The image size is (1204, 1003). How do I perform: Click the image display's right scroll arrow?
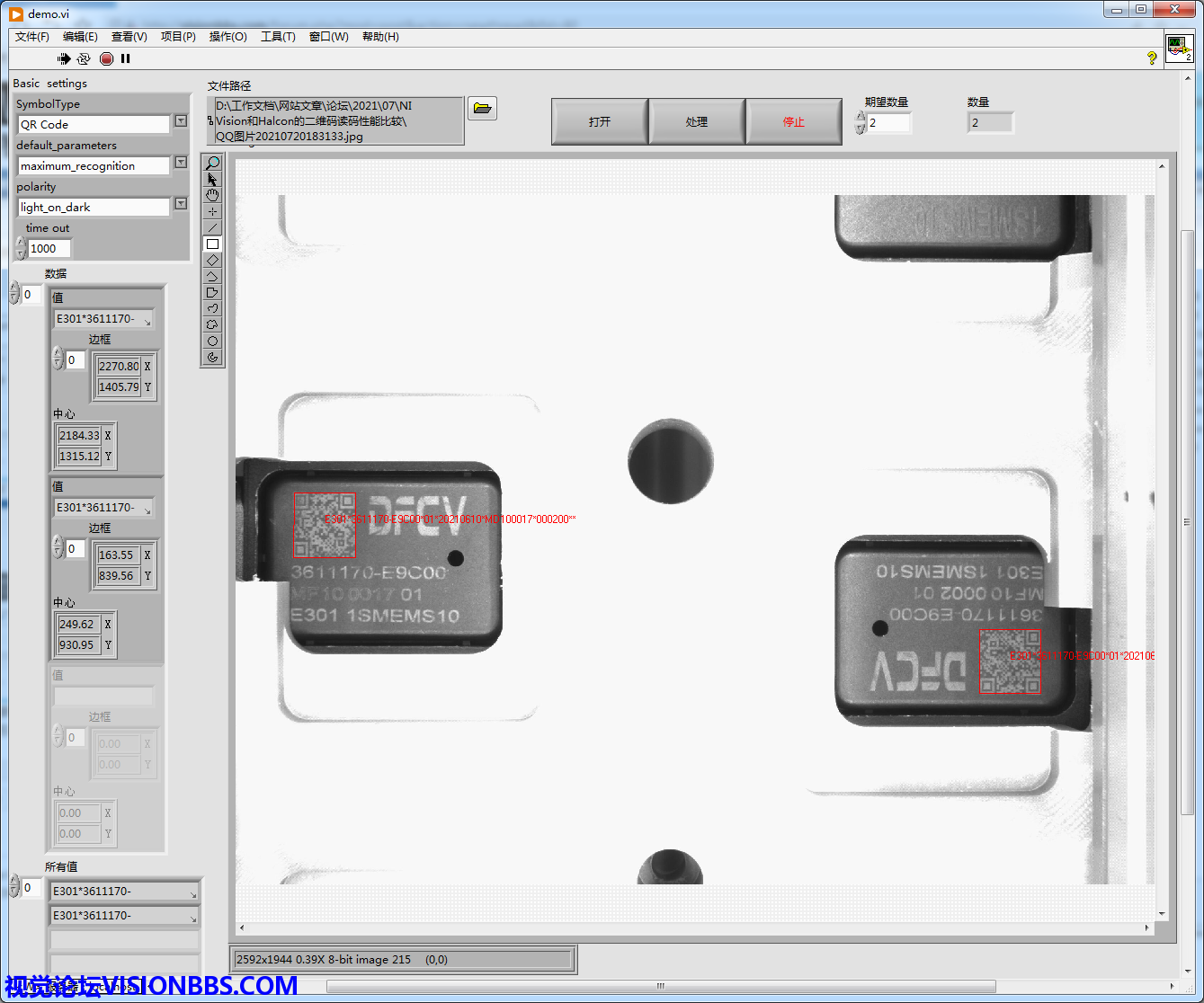pos(1147,928)
